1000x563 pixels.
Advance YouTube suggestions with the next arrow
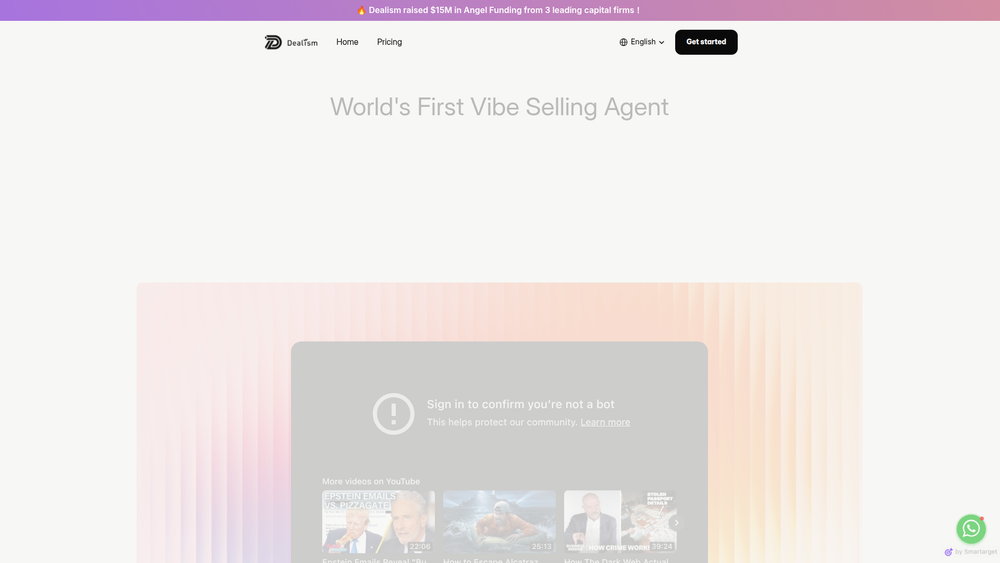[x=676, y=523]
